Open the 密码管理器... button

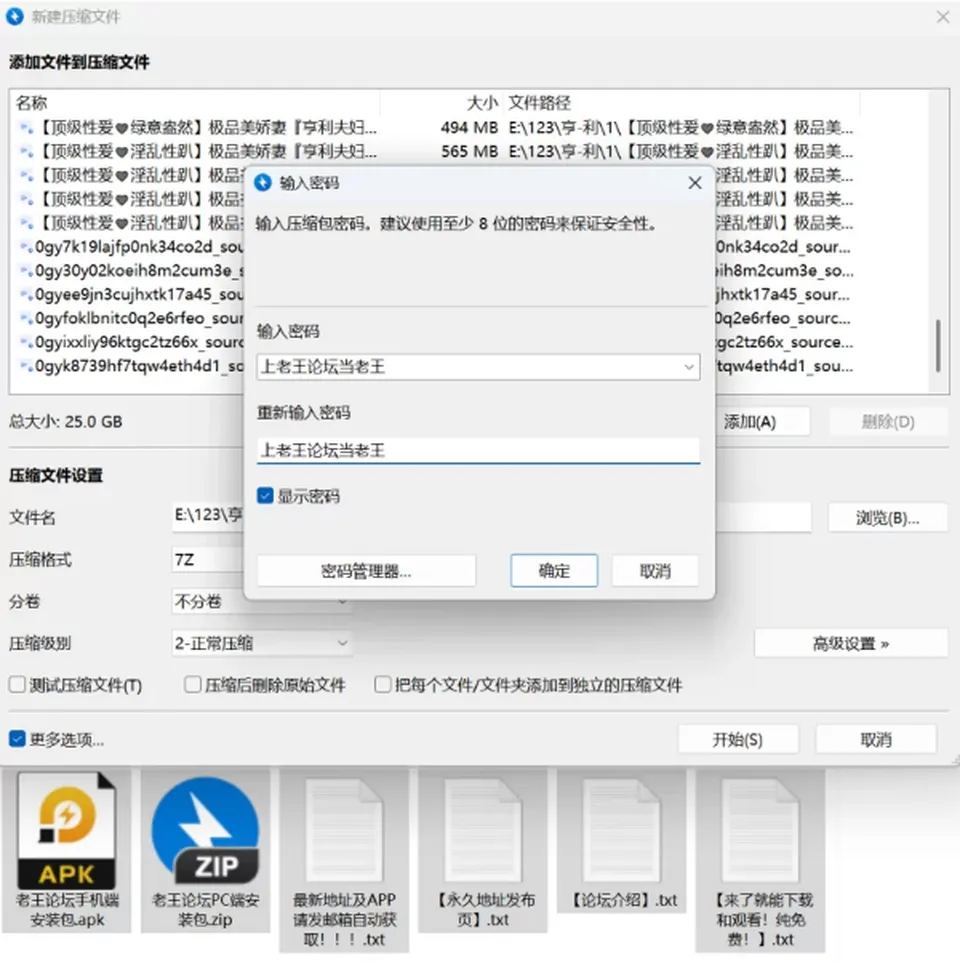click(366, 571)
